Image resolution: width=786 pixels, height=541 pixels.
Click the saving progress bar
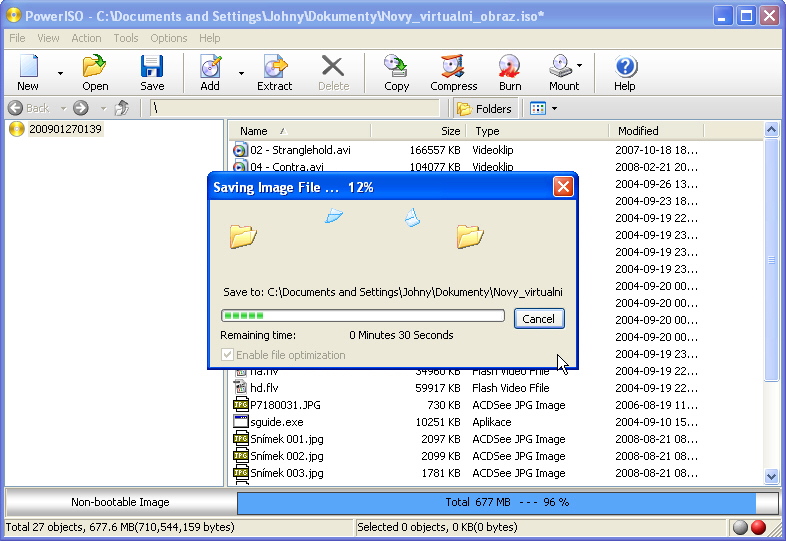363,315
